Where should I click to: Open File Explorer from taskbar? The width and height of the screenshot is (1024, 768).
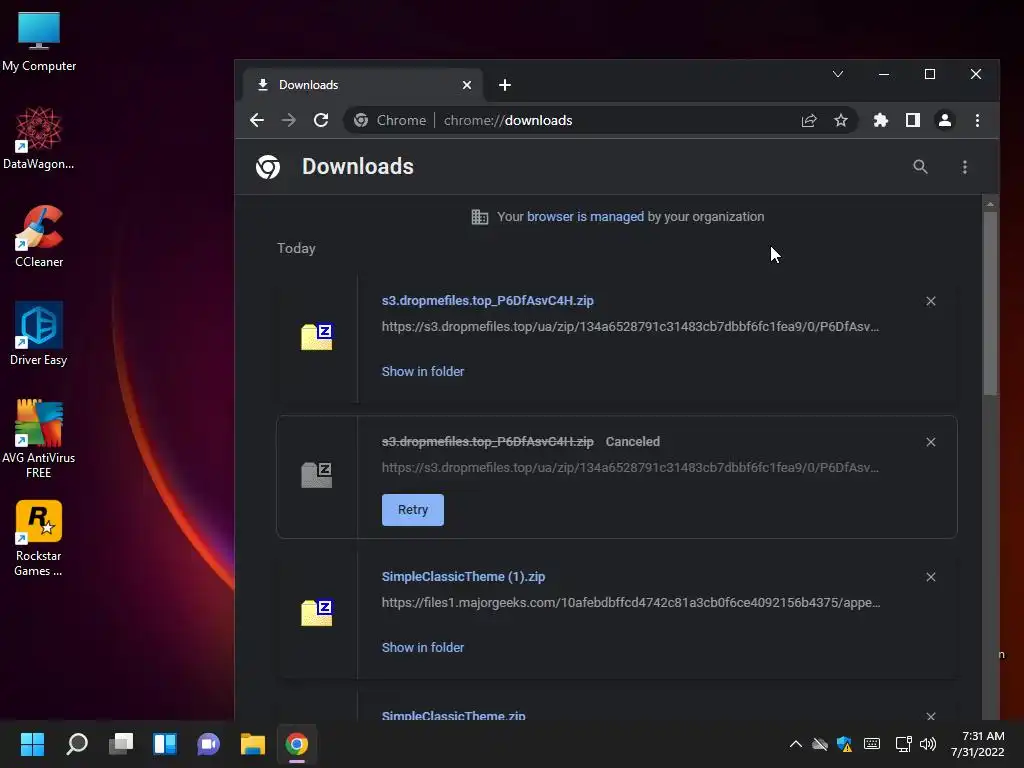[x=253, y=744]
